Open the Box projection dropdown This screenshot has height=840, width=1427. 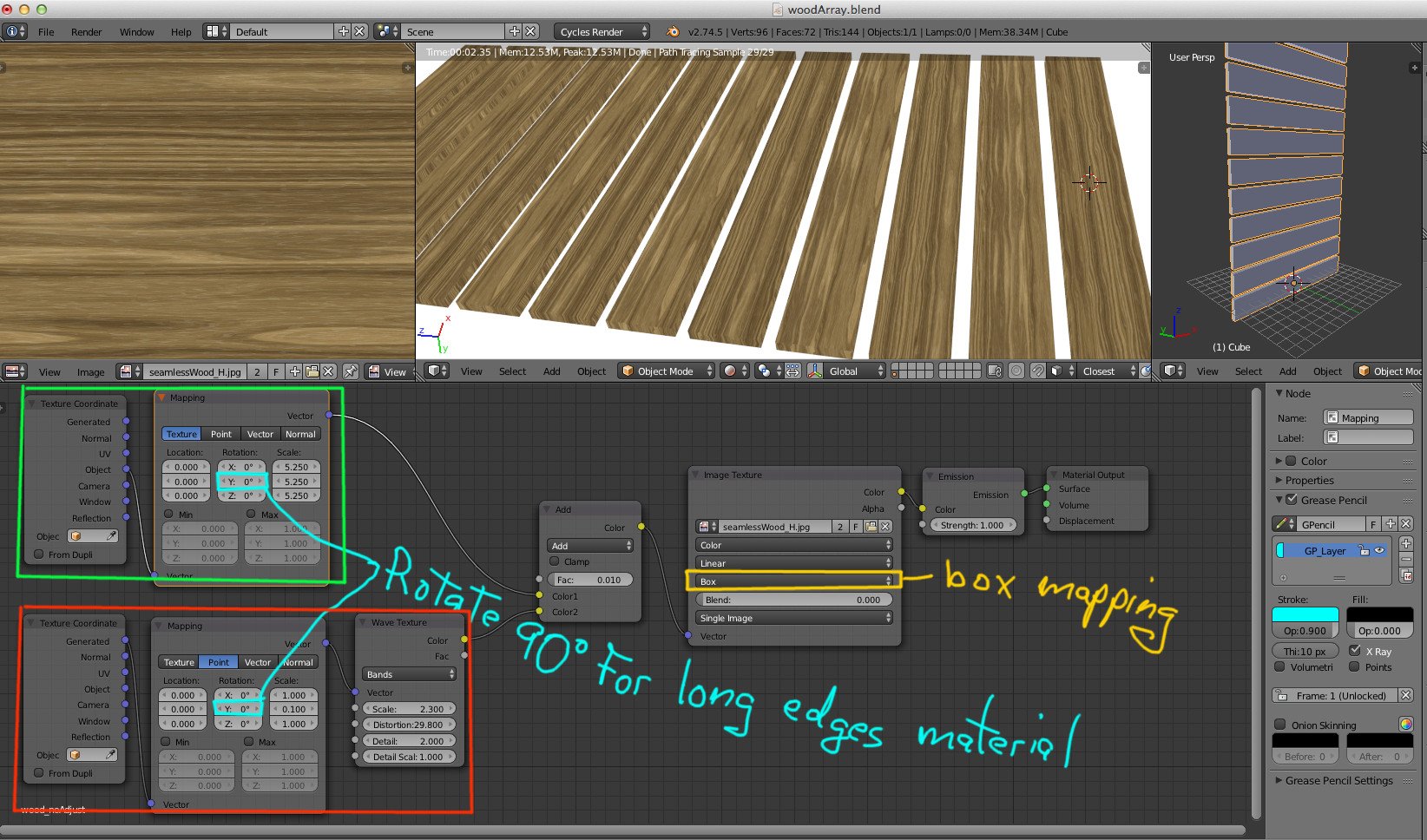point(793,581)
